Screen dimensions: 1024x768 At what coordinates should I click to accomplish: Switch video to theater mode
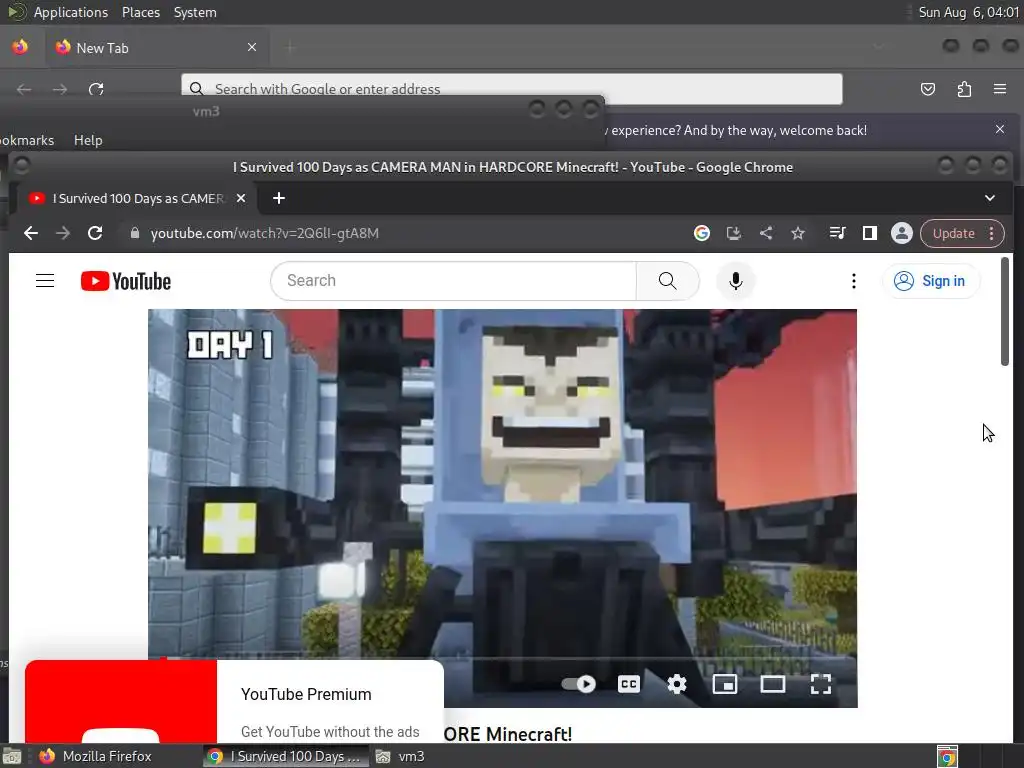[773, 684]
